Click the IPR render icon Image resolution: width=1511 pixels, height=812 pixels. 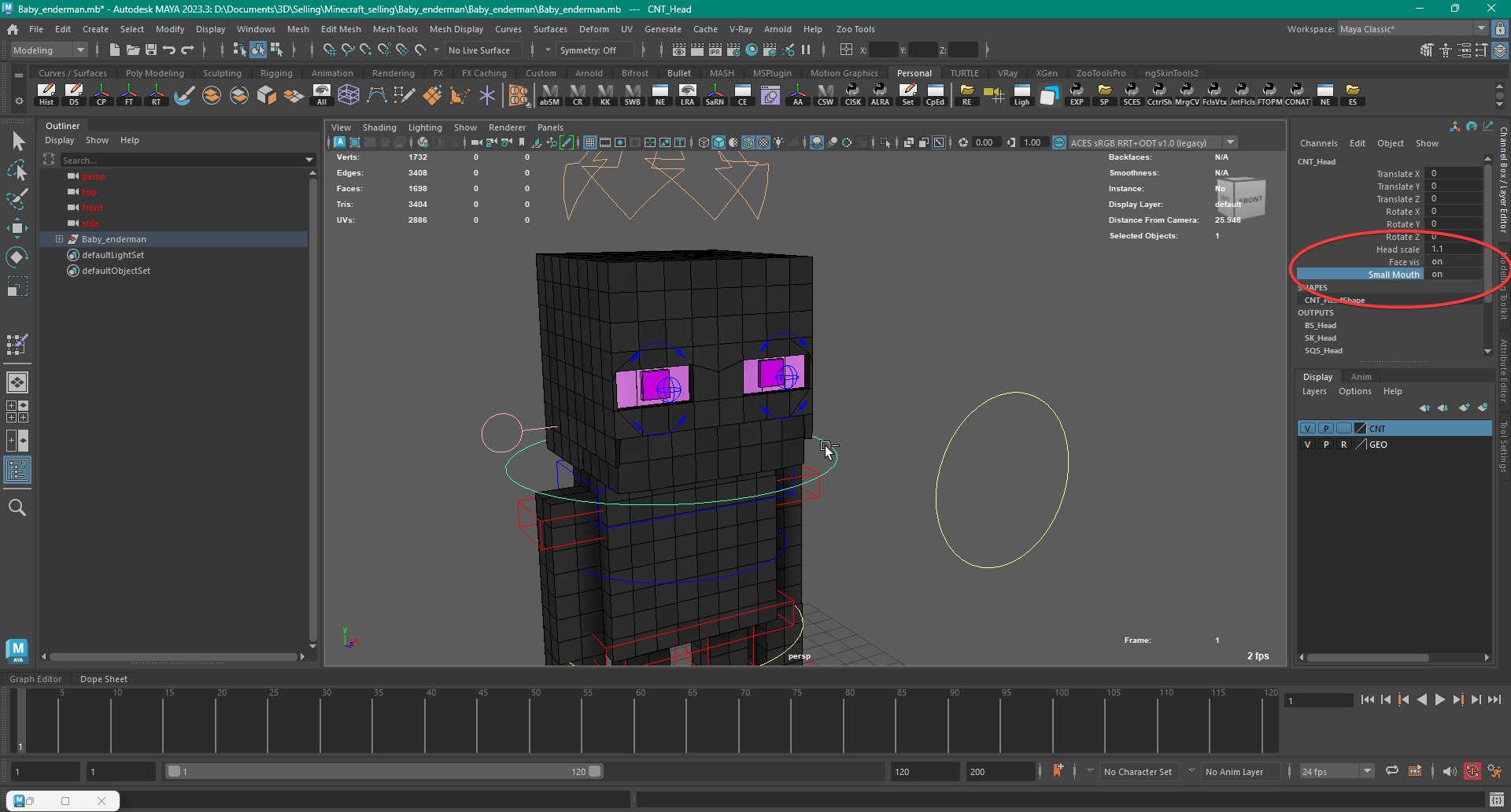pyautogui.click(x=715, y=50)
